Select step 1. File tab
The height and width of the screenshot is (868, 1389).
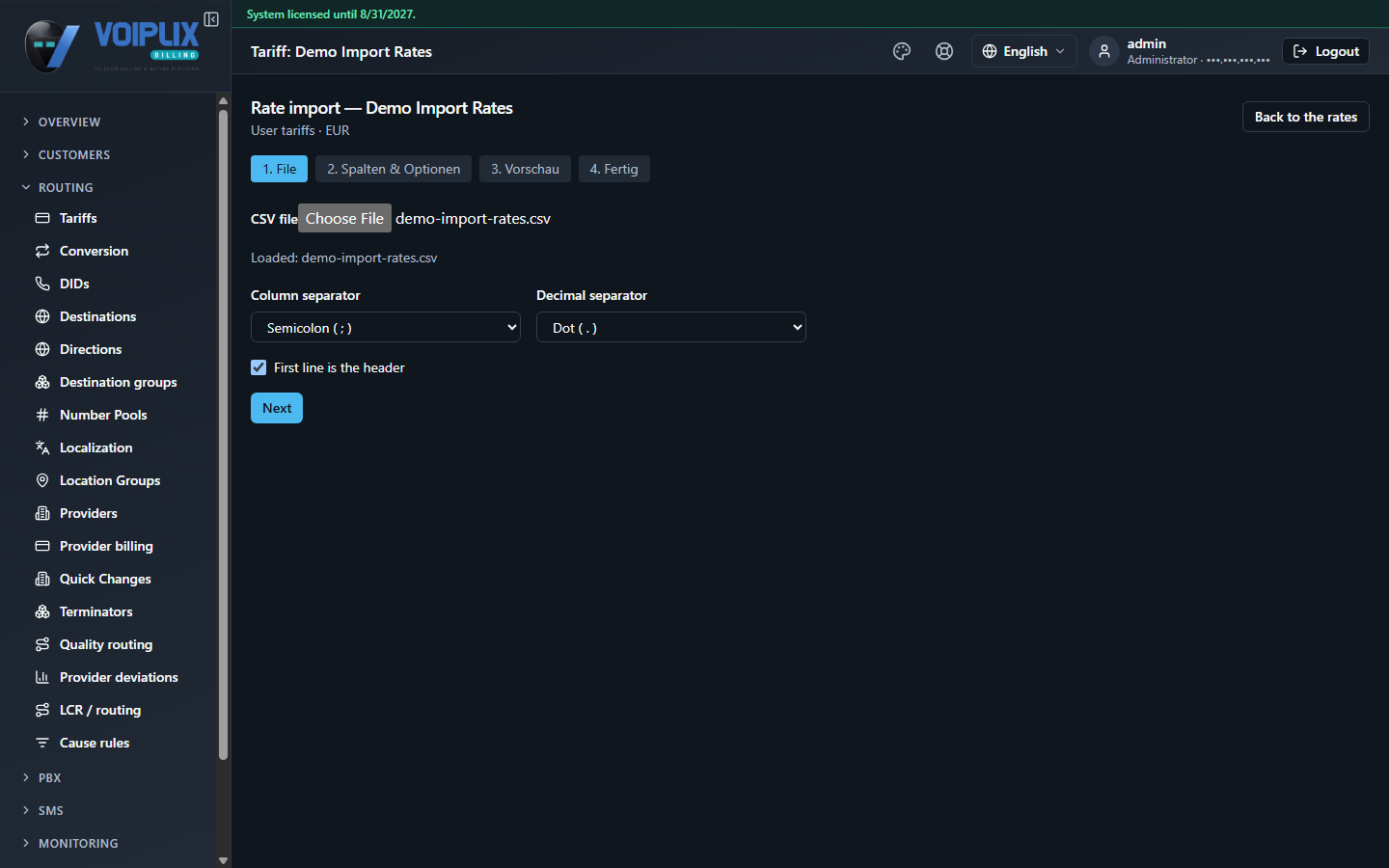coord(280,169)
